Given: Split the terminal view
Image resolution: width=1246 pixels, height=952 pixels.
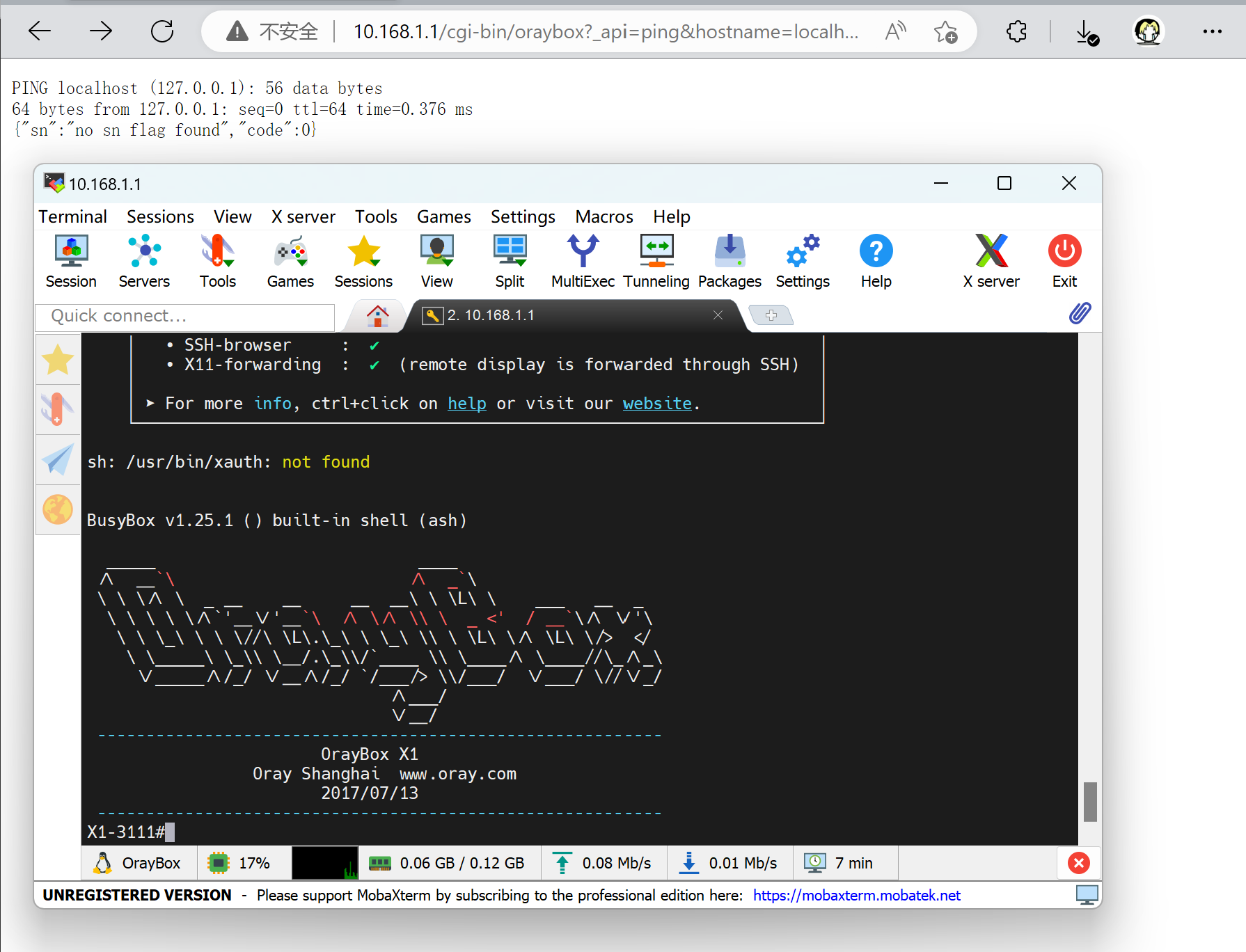Looking at the screenshot, I should 510,261.
